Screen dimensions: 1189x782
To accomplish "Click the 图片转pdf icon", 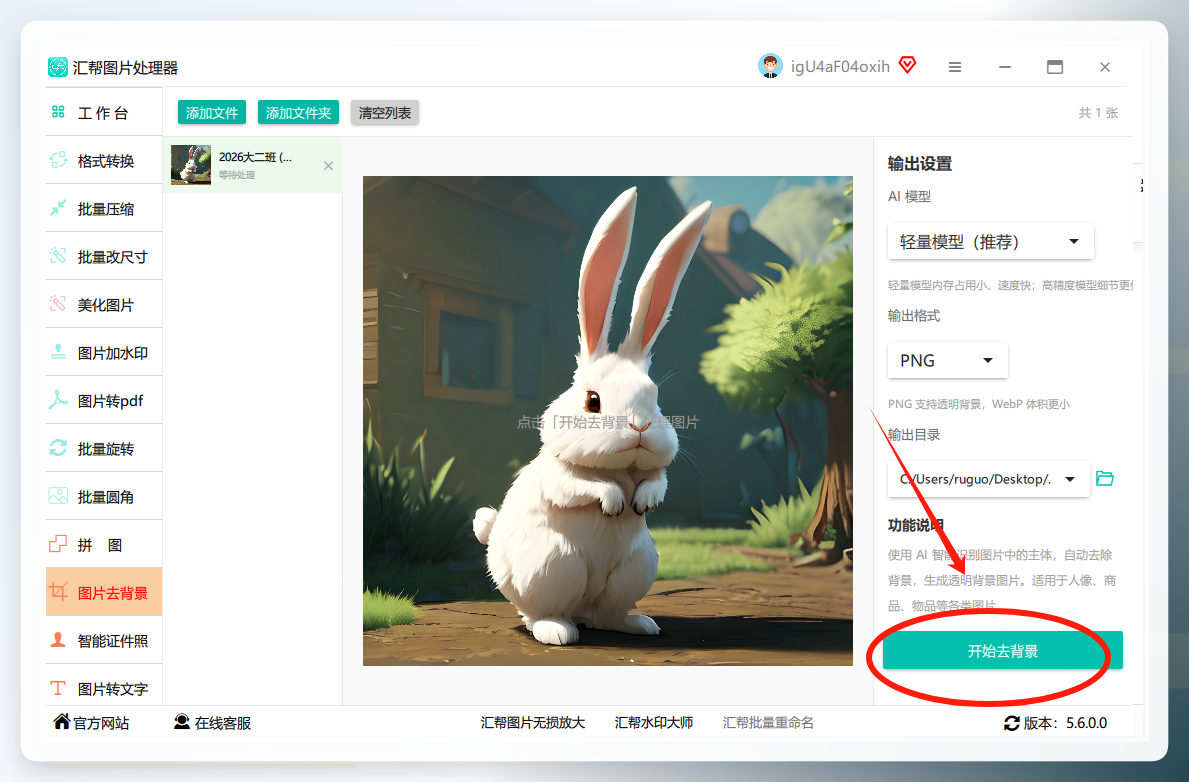I will (58, 400).
